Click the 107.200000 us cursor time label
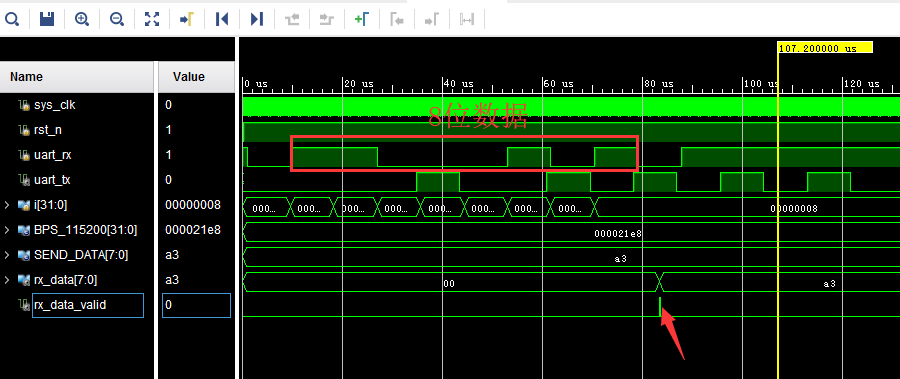Image resolution: width=900 pixels, height=379 pixels. [x=825, y=48]
